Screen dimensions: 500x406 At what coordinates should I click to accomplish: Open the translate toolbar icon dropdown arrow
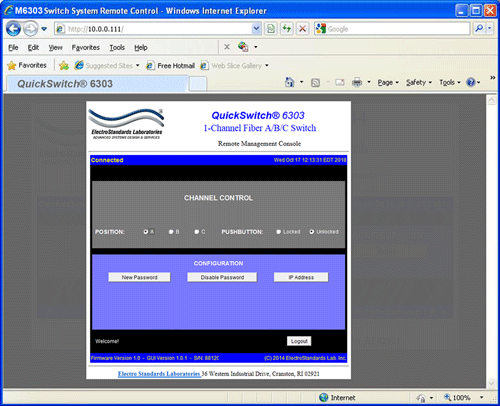(256, 47)
